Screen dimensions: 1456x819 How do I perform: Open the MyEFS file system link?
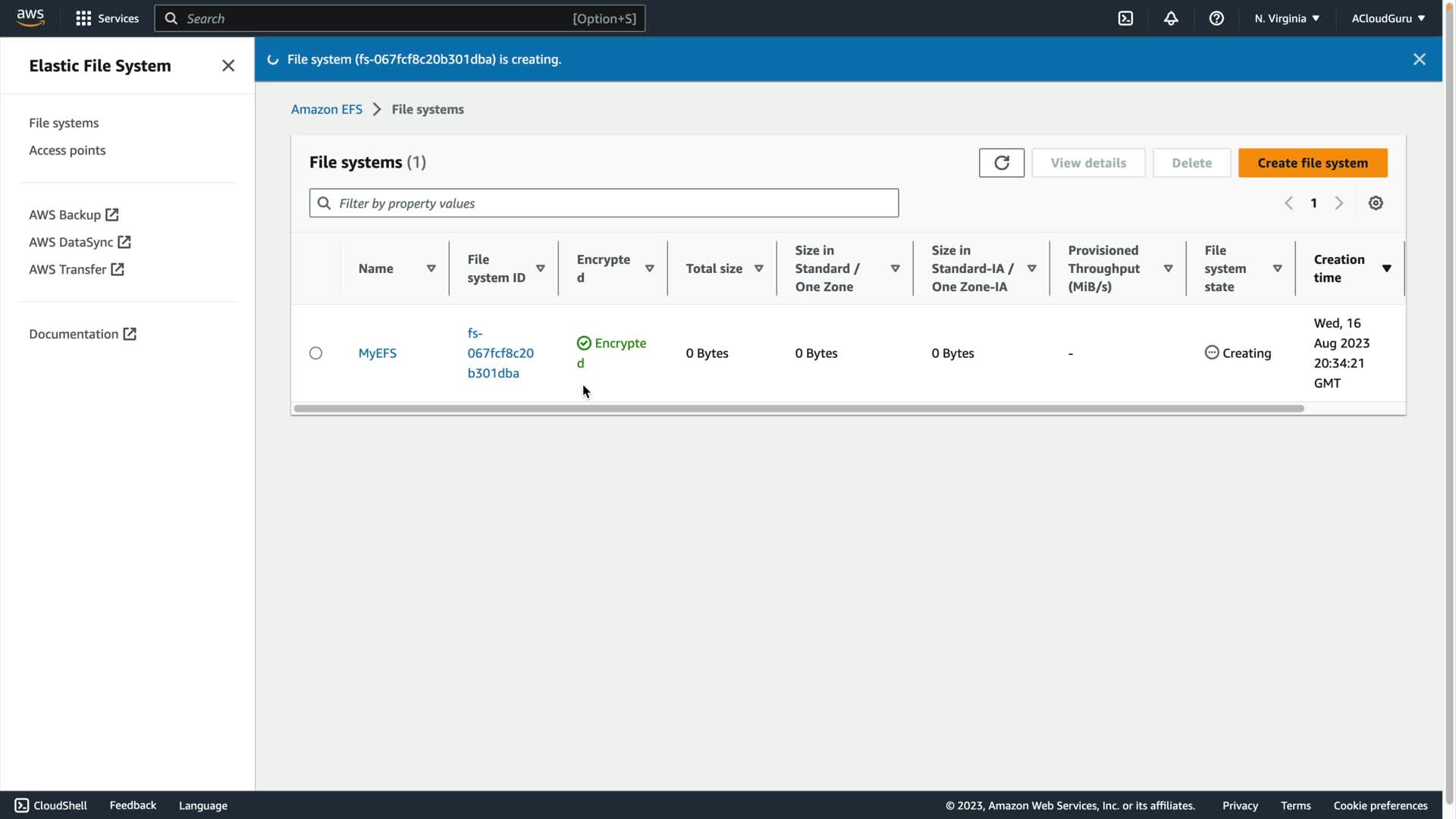click(377, 353)
